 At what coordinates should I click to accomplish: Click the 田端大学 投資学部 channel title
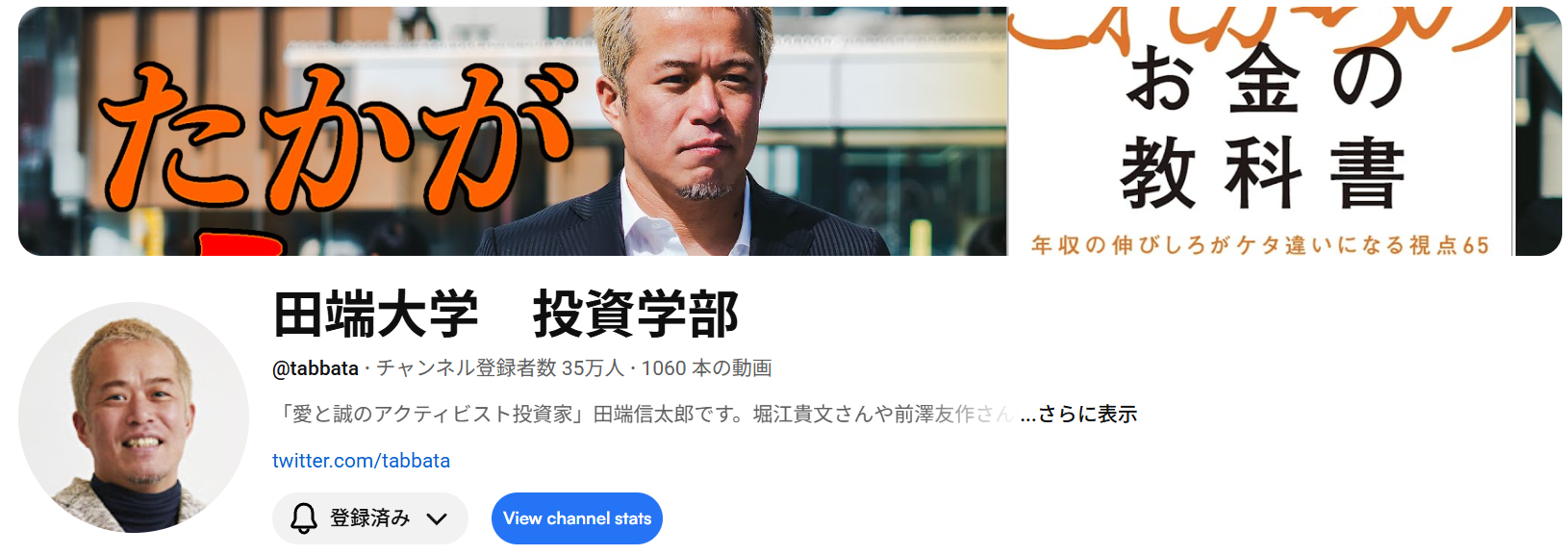(506, 314)
